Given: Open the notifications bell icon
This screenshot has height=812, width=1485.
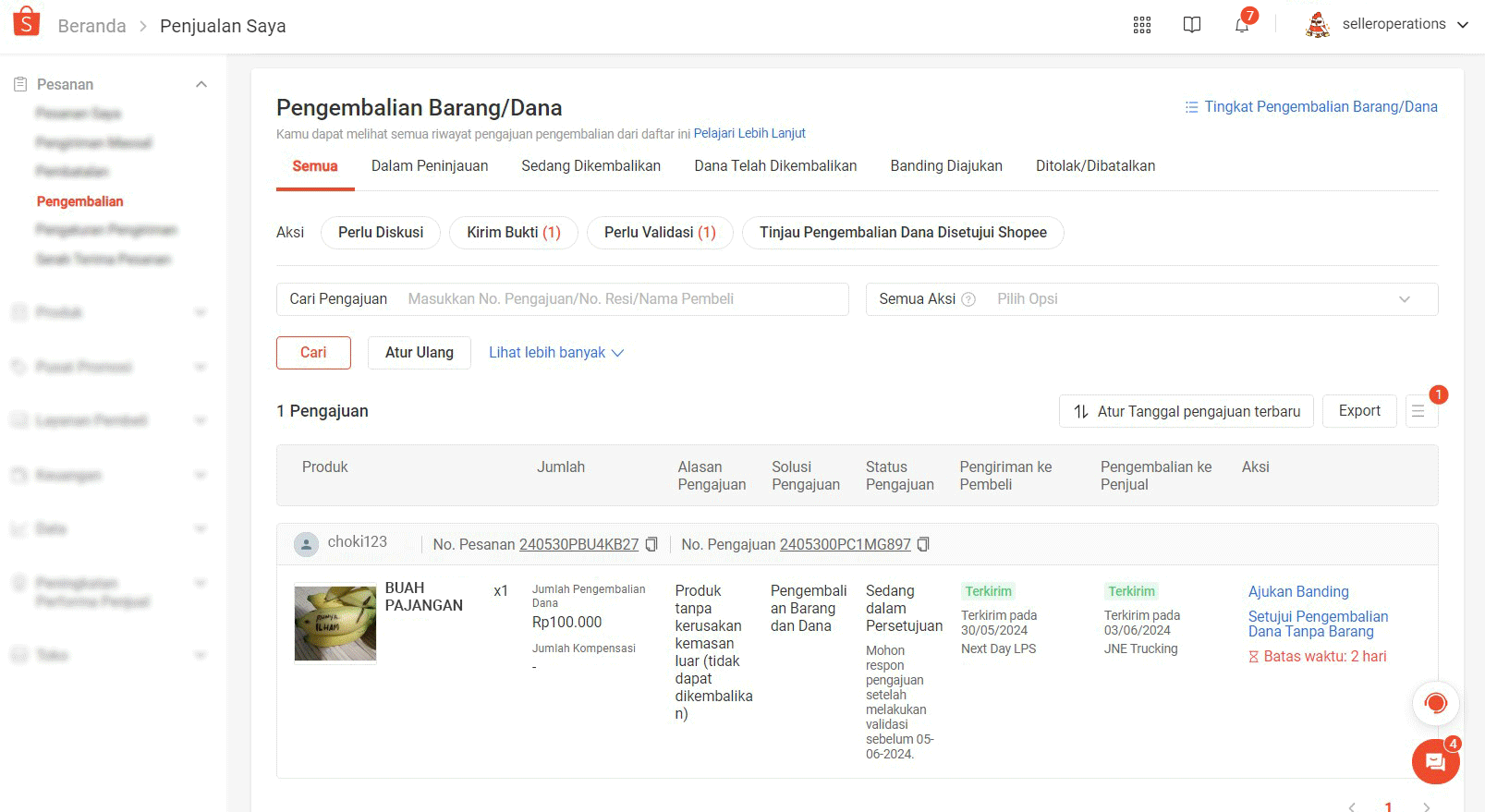Looking at the screenshot, I should [x=1242, y=25].
